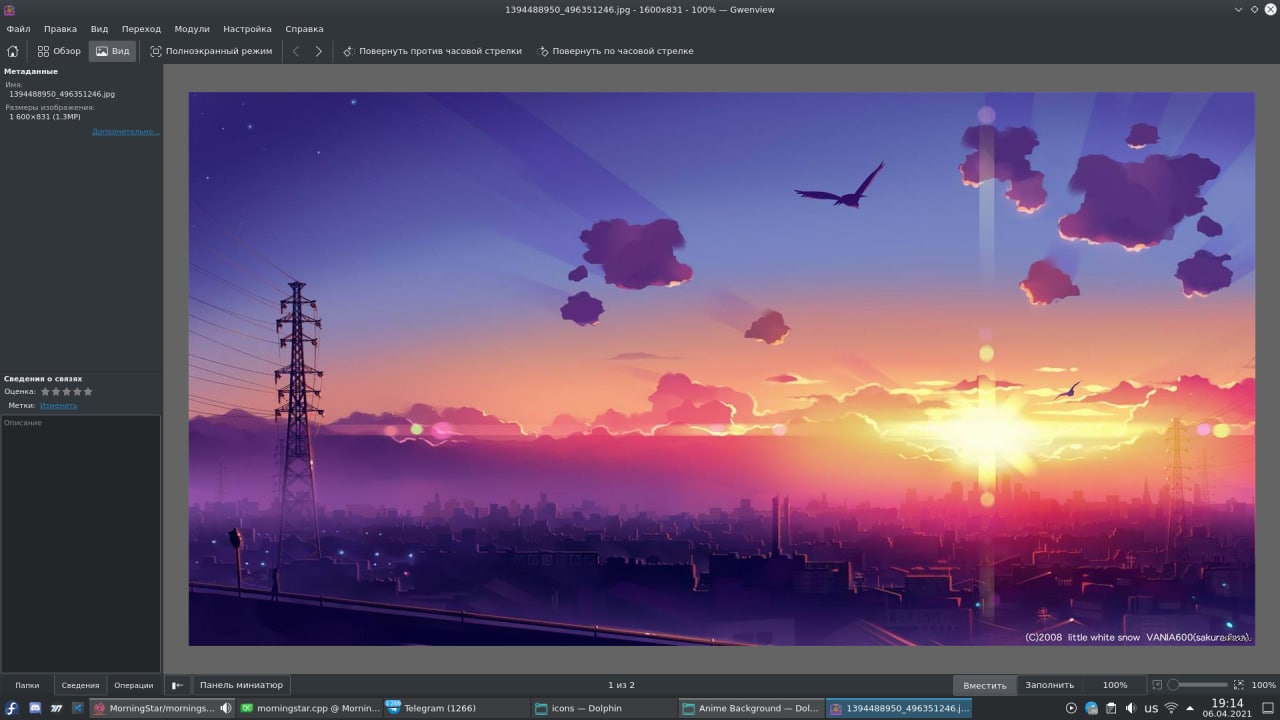Click the home start page icon
1280x720 pixels.
coord(12,51)
